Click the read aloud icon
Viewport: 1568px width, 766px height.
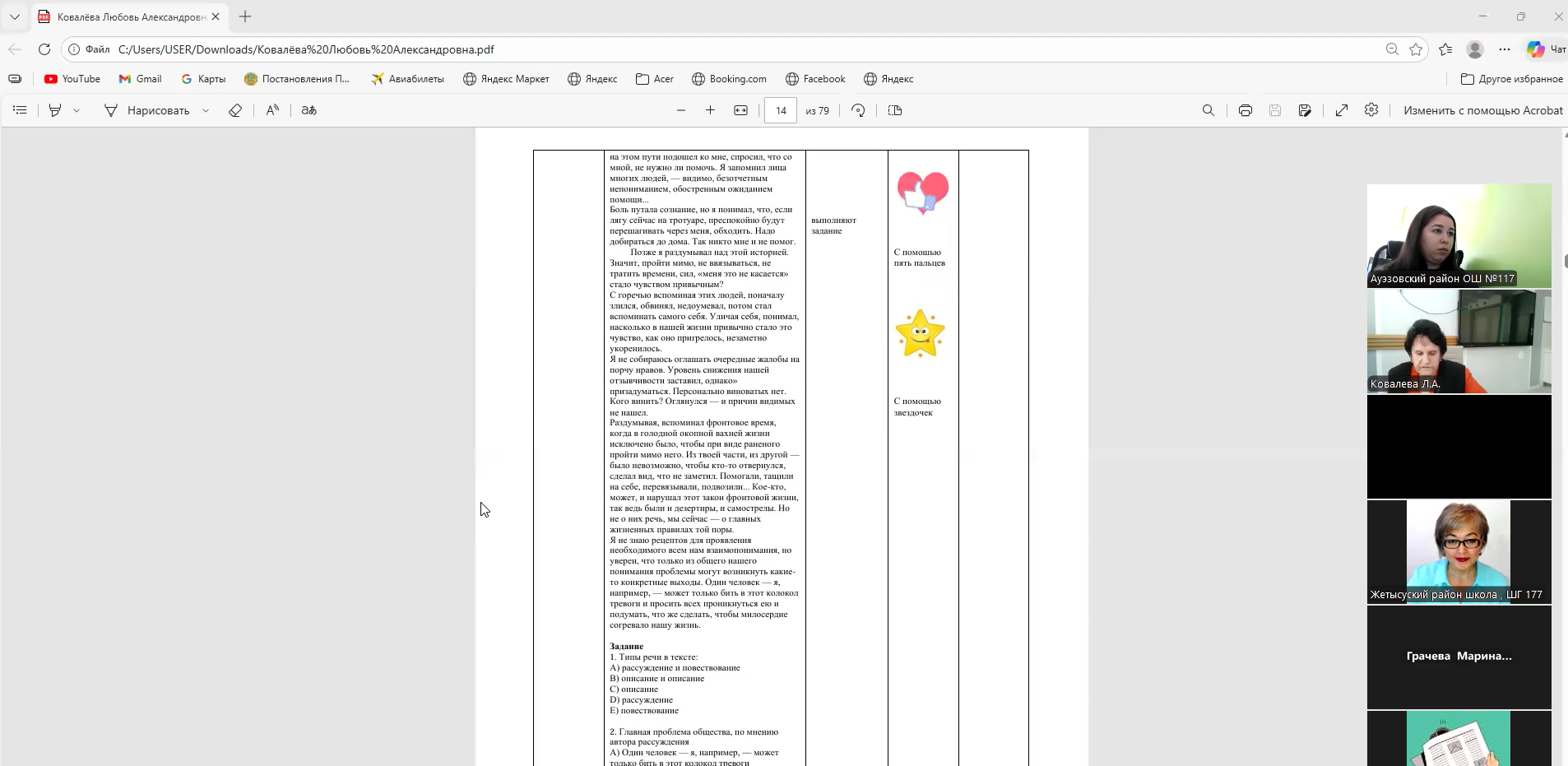tap(272, 110)
